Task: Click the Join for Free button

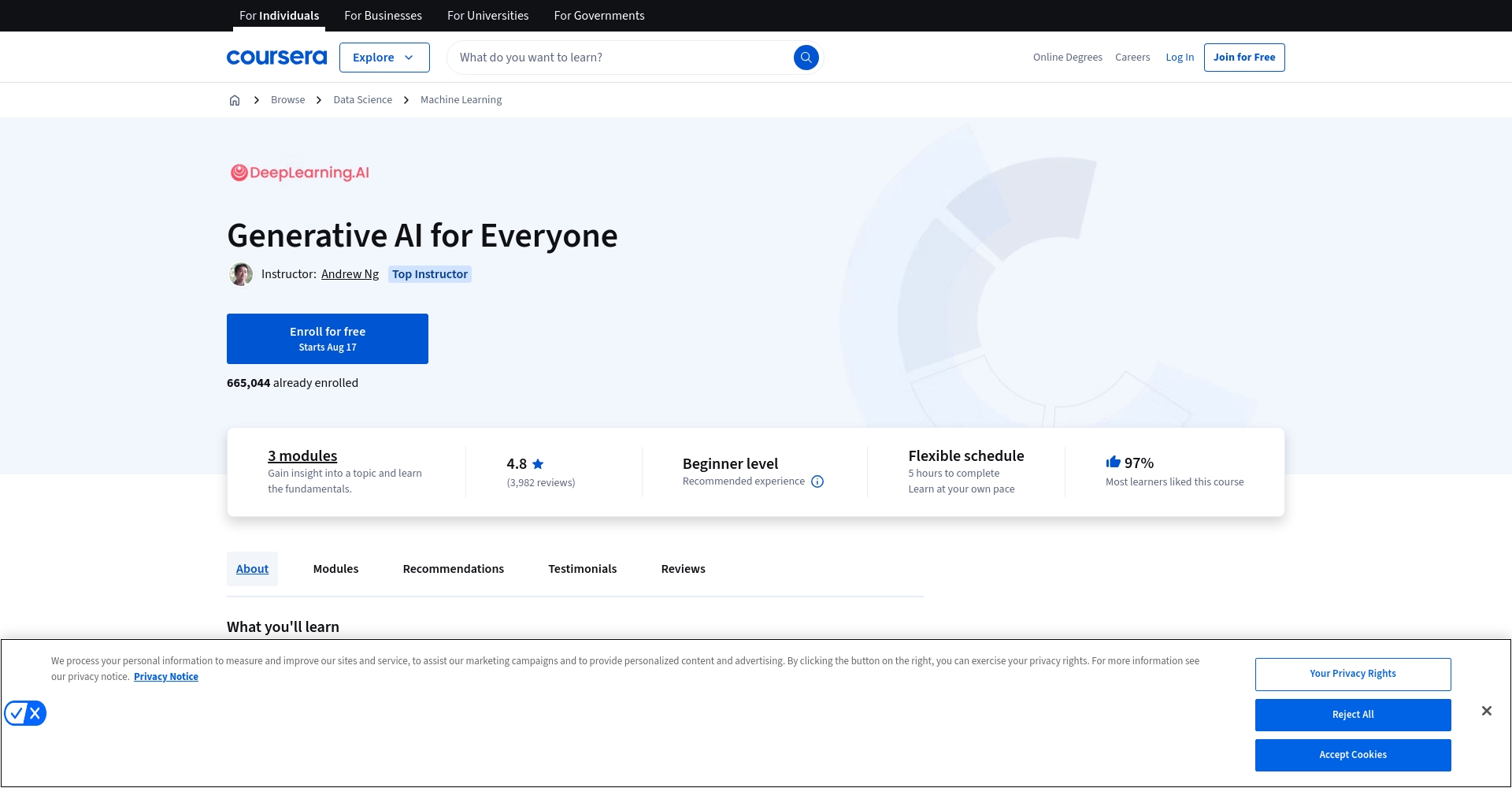Action: click(x=1244, y=58)
